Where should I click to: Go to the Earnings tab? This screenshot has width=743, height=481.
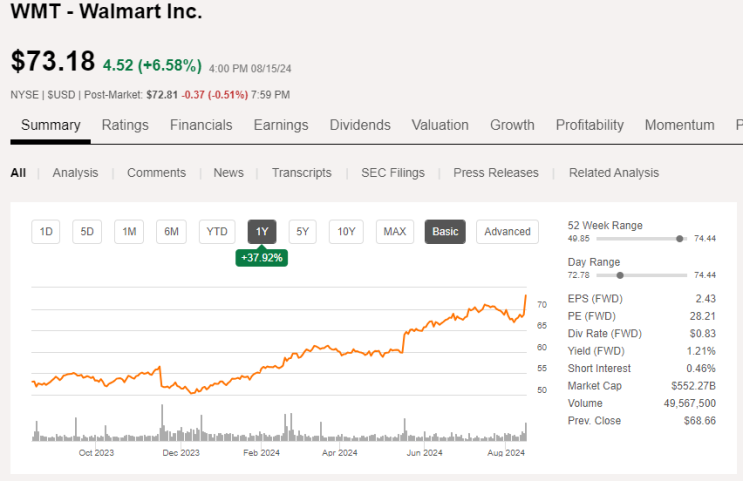pos(281,125)
